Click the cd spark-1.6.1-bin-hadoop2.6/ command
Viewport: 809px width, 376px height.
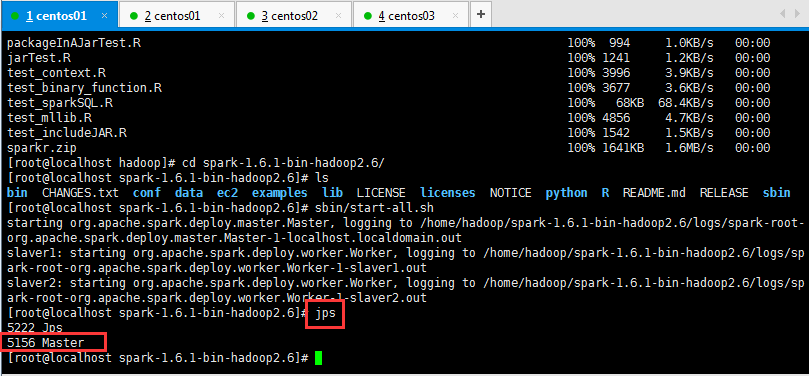[x=283, y=163]
